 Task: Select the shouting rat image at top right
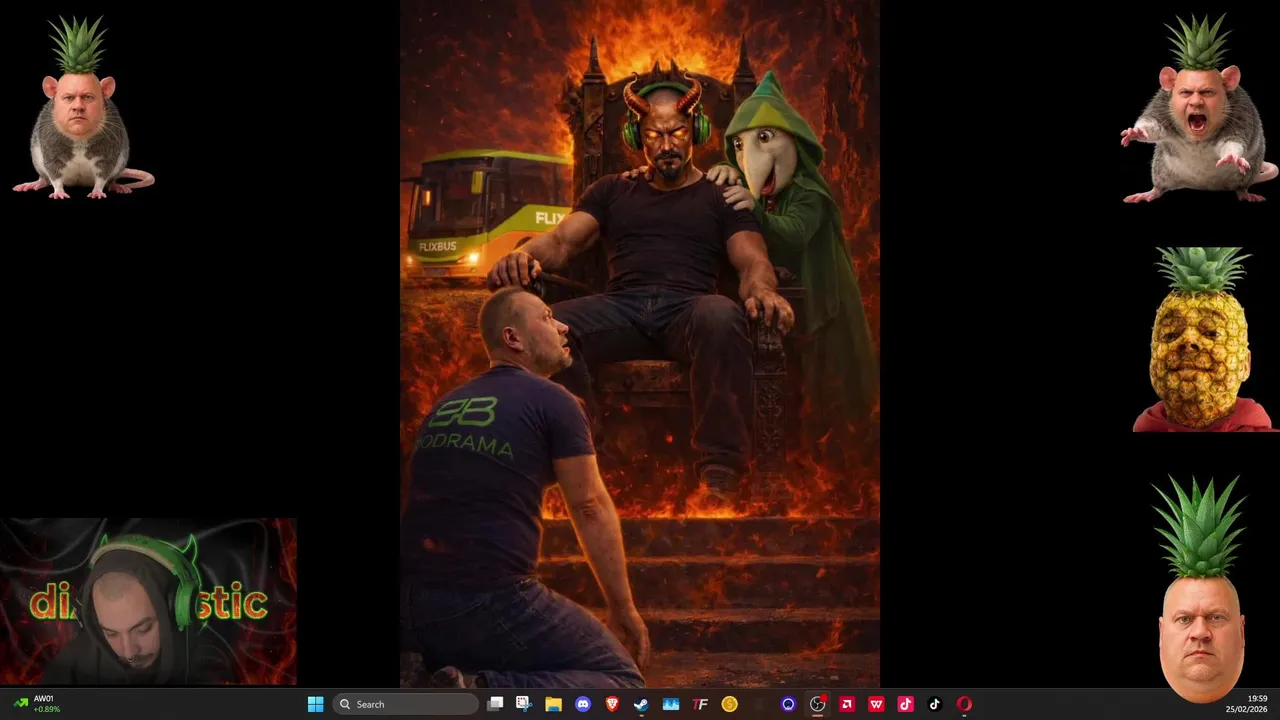point(1200,108)
